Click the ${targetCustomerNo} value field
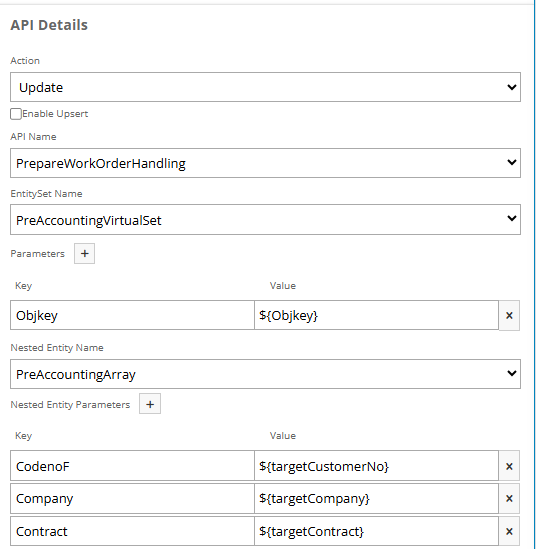This screenshot has width=536, height=549. point(376,466)
